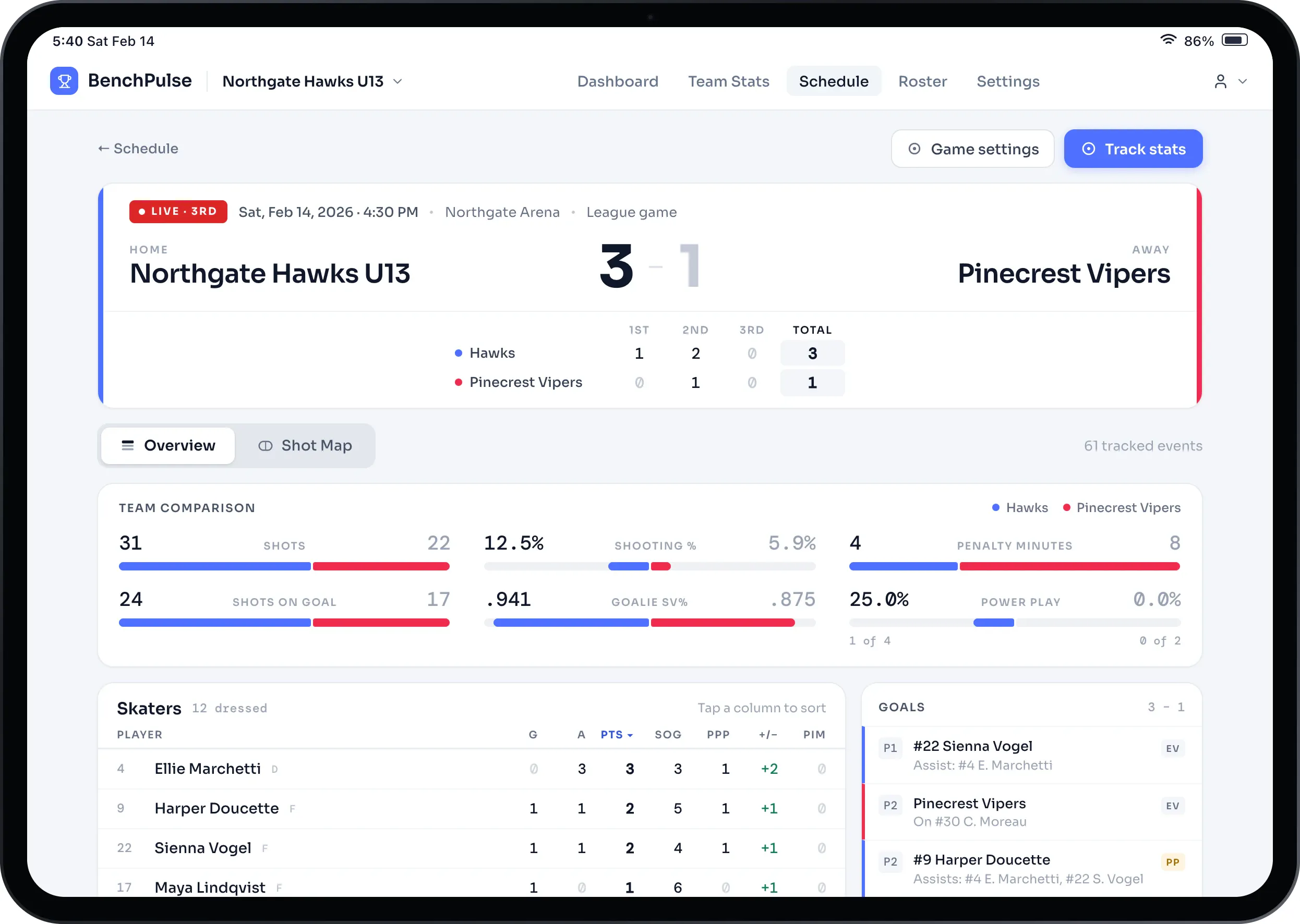Viewport: 1300px width, 924px height.
Task: Open the Roster tab
Action: pyautogui.click(x=923, y=81)
